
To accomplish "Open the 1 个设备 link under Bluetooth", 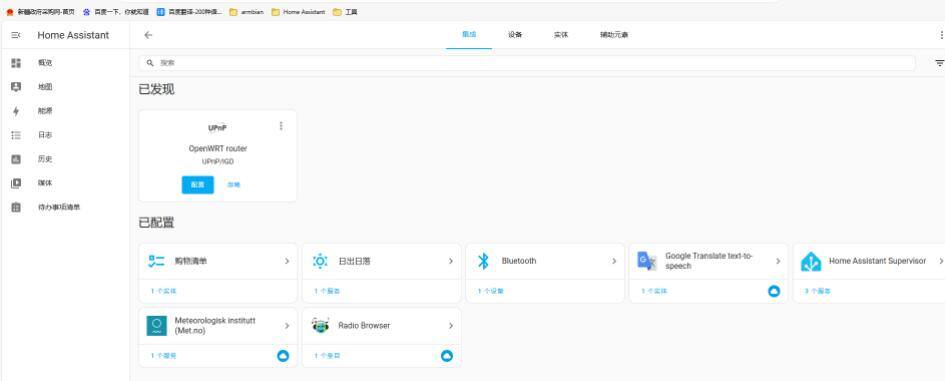I will [x=491, y=291].
